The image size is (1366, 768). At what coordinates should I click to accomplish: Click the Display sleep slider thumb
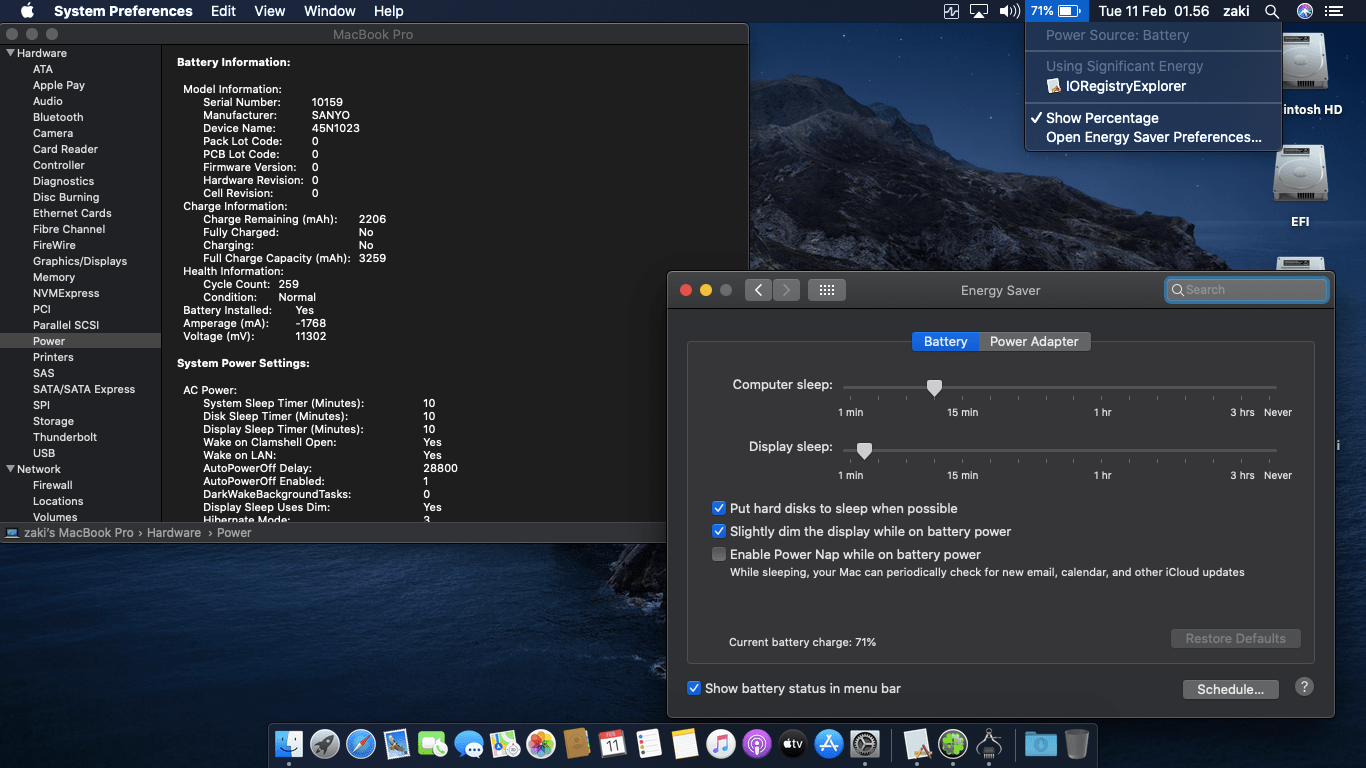[864, 451]
